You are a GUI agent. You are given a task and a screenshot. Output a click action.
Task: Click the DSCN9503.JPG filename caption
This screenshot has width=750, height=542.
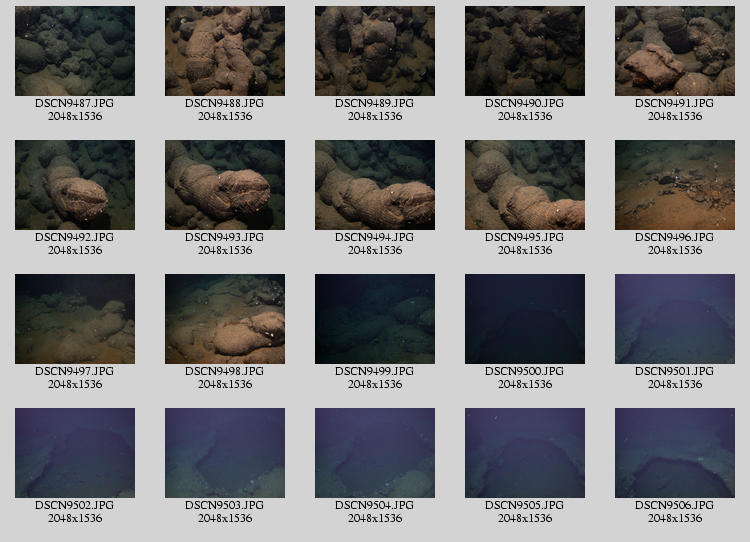[x=225, y=506]
